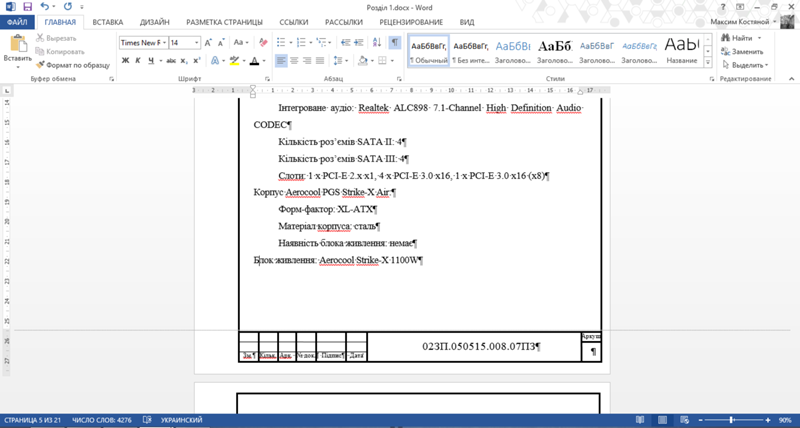The height and width of the screenshot is (428, 800).
Task: Click the Save icon in quick access toolbar
Action: (28, 7)
